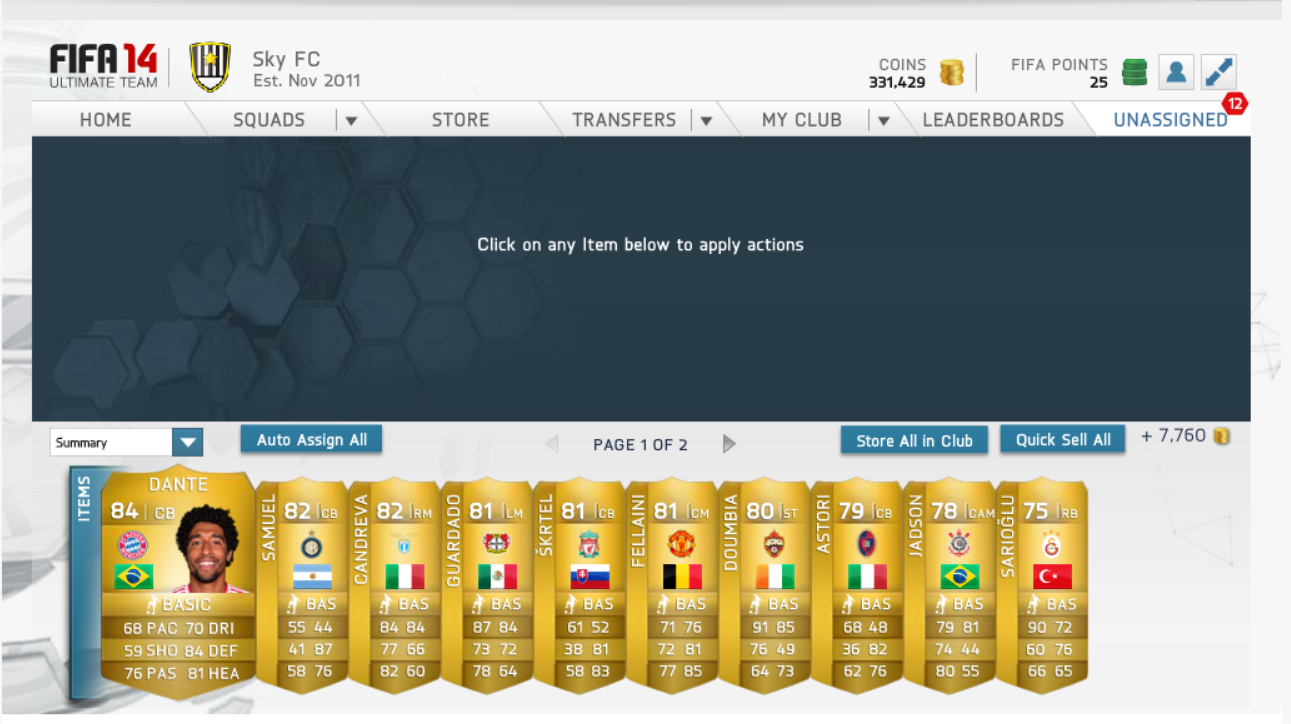The image size is (1291, 724).
Task: Go to the previous items page arrow
Action: point(551,444)
